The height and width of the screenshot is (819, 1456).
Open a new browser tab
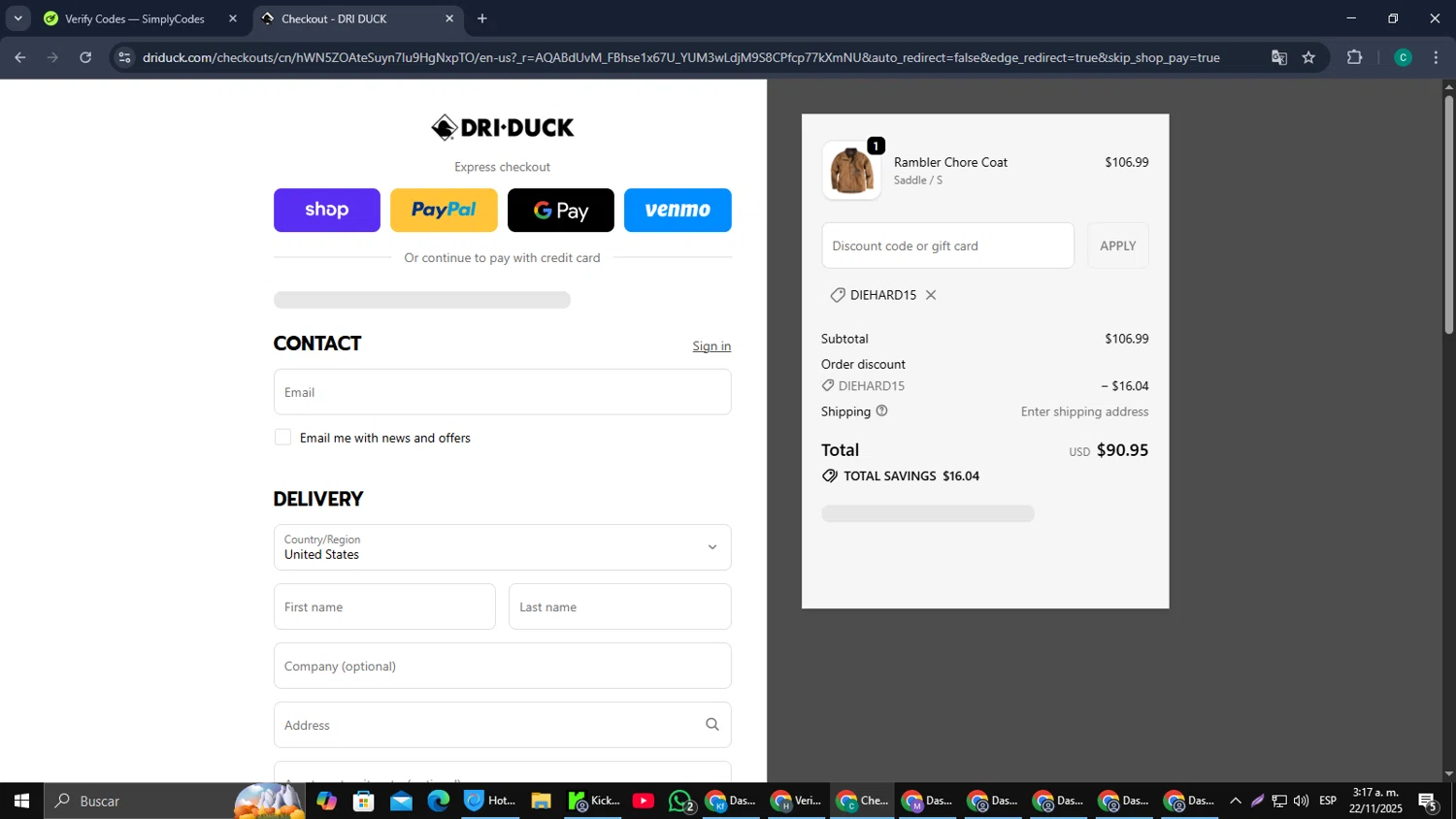pos(482,18)
